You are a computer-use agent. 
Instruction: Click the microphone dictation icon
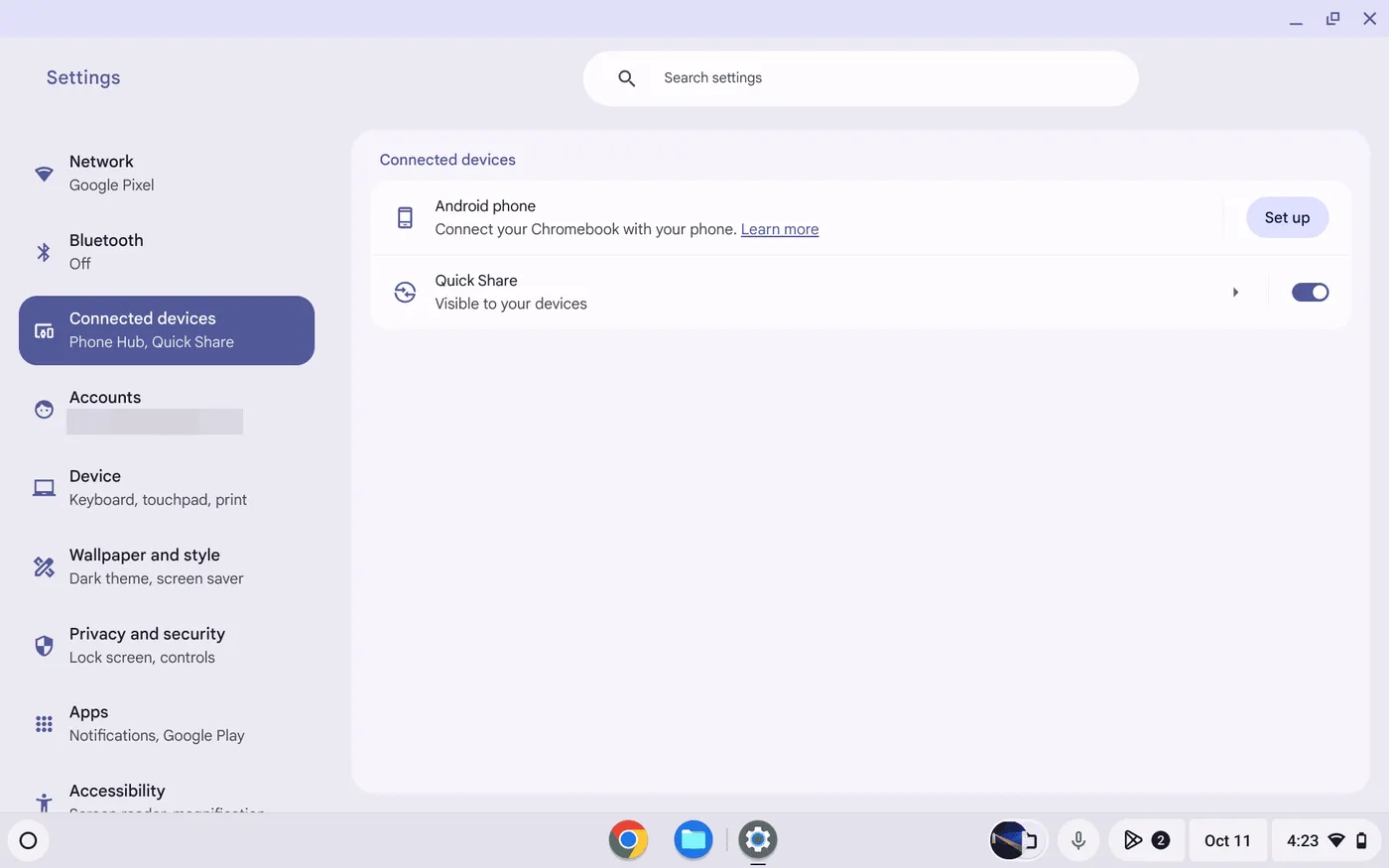(x=1078, y=840)
